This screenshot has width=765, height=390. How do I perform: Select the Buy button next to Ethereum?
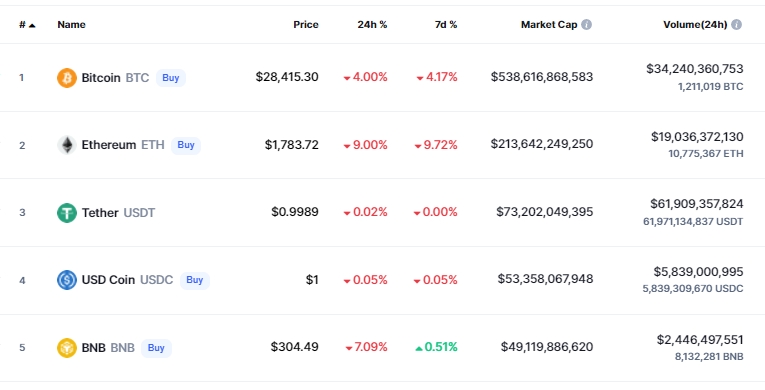186,145
